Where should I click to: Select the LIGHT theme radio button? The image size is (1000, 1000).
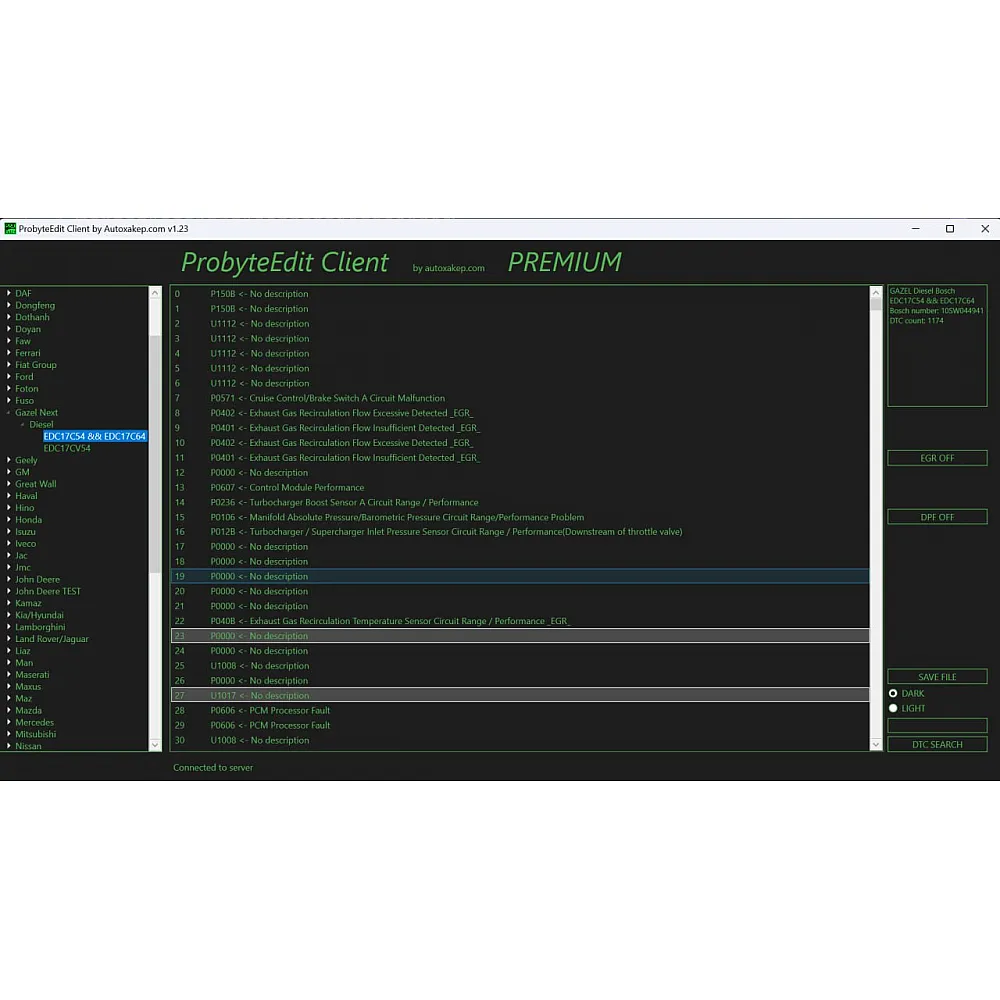[893, 708]
